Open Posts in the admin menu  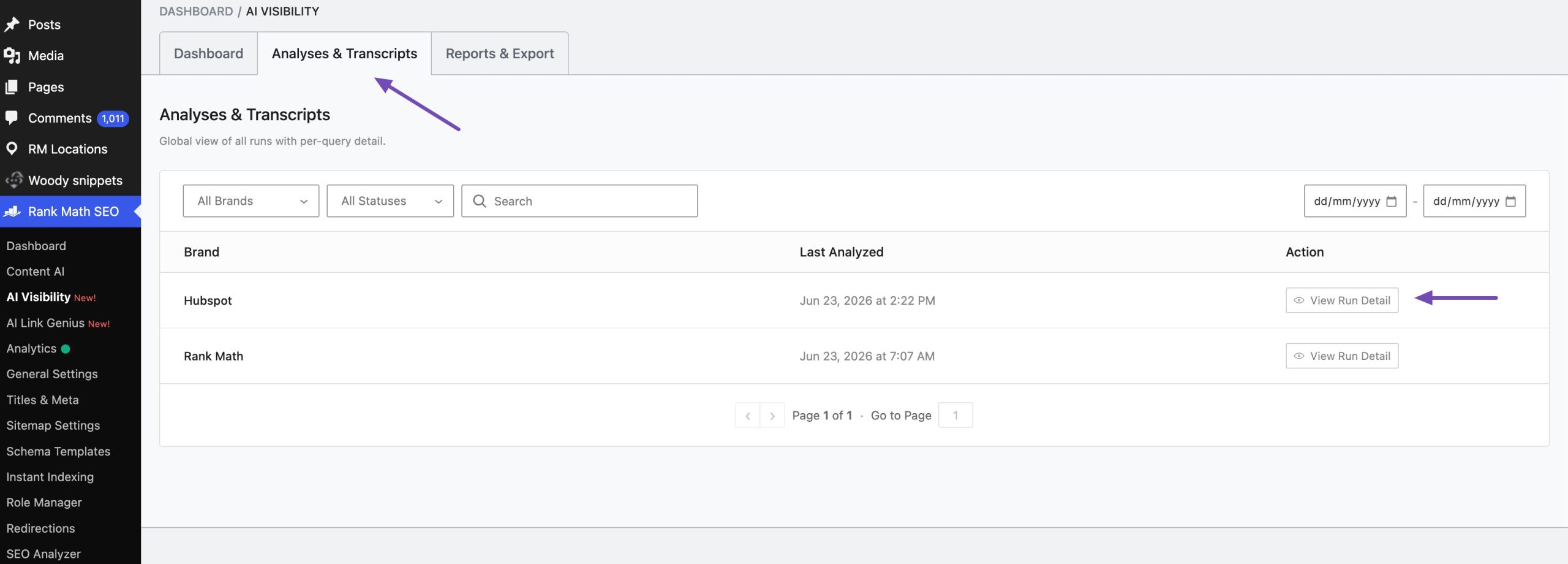[x=44, y=25]
